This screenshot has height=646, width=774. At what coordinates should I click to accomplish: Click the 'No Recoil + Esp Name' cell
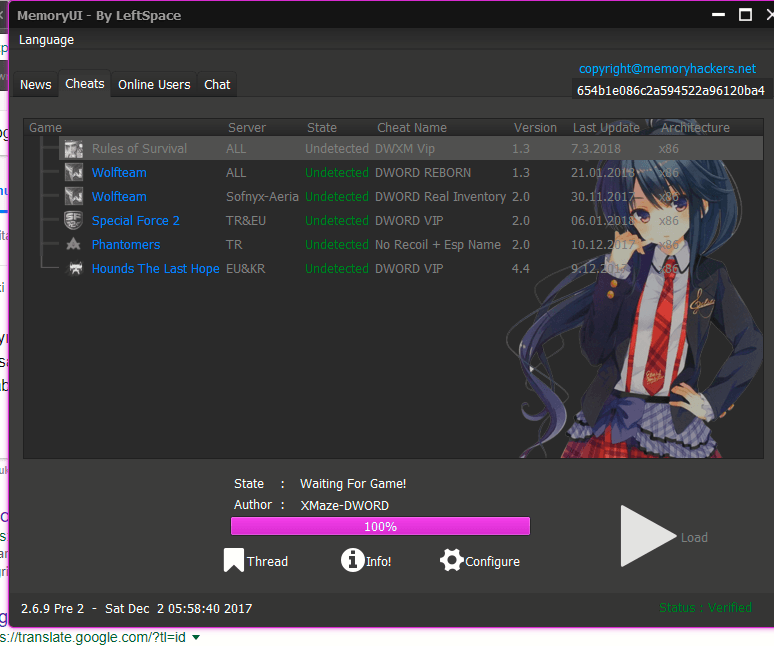coord(438,245)
